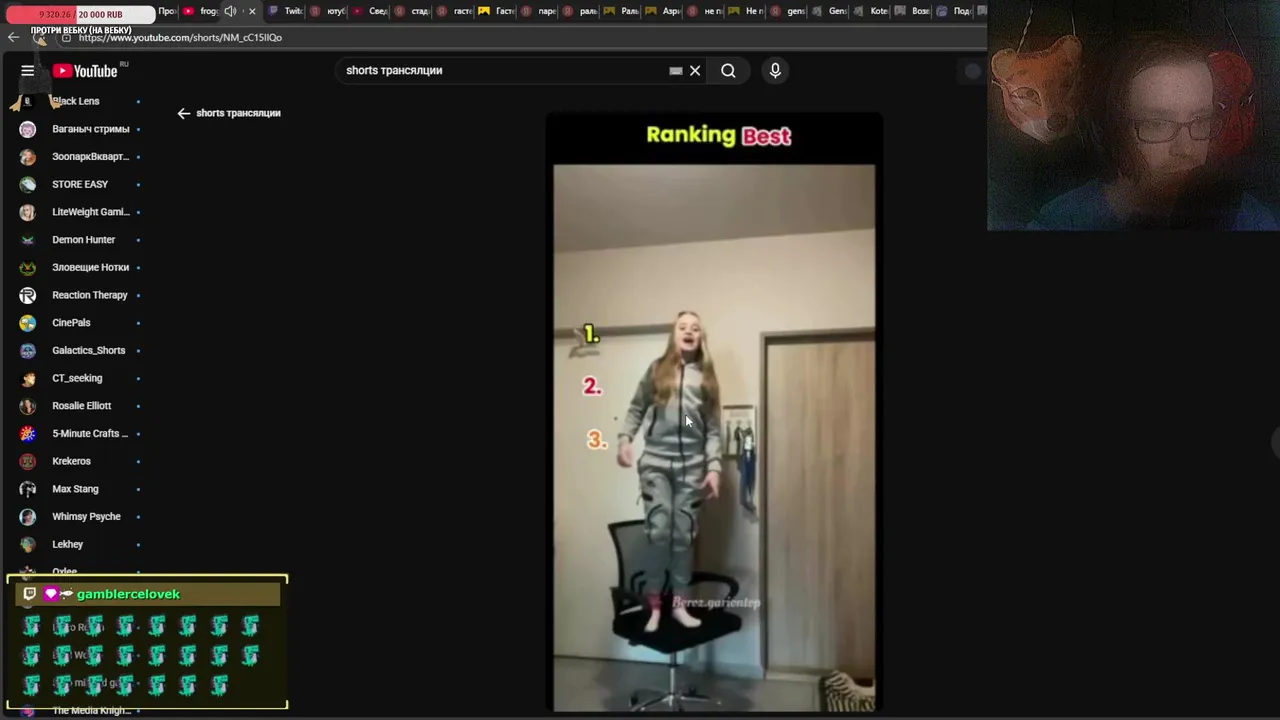Switch to the Twit browser tab
Viewport: 1280px width, 720px height.
[286, 11]
